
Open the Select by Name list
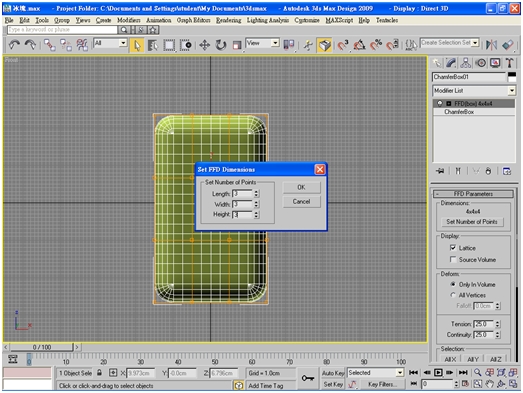pos(153,45)
